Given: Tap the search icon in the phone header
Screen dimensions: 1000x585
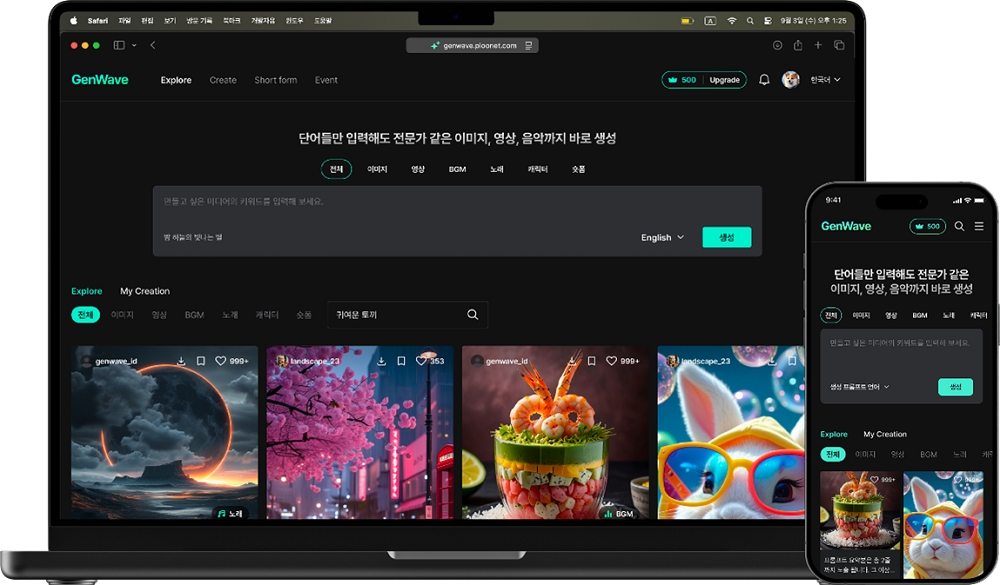Looking at the screenshot, I should click(959, 226).
